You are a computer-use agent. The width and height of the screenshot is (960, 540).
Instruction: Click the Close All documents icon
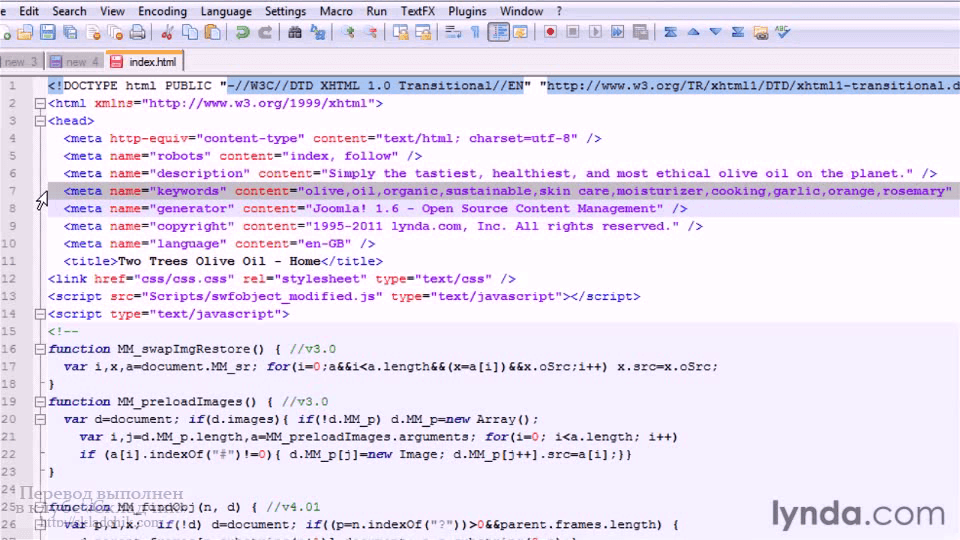pos(115,32)
